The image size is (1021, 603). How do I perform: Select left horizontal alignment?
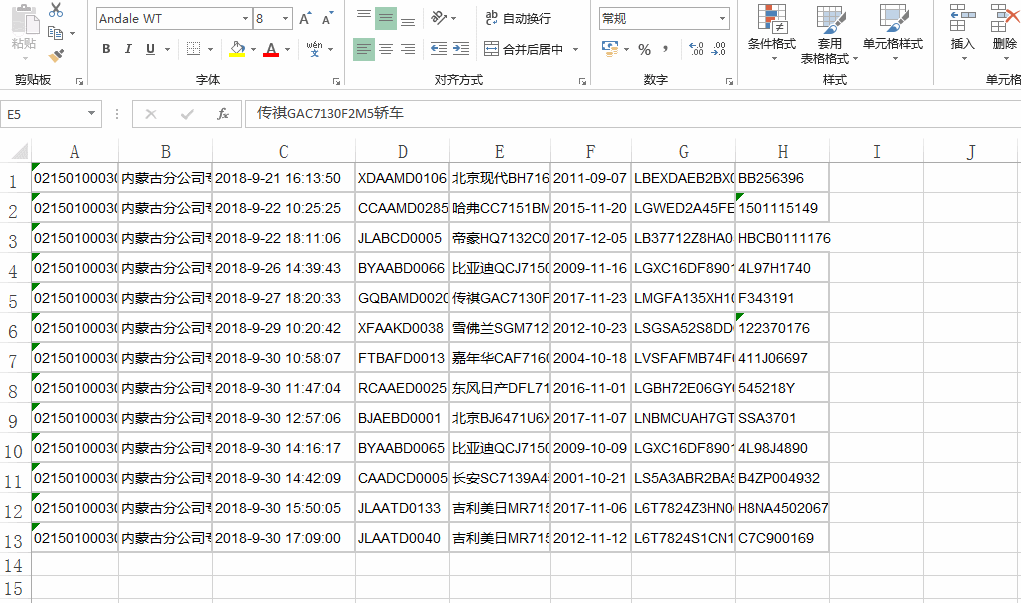point(364,49)
